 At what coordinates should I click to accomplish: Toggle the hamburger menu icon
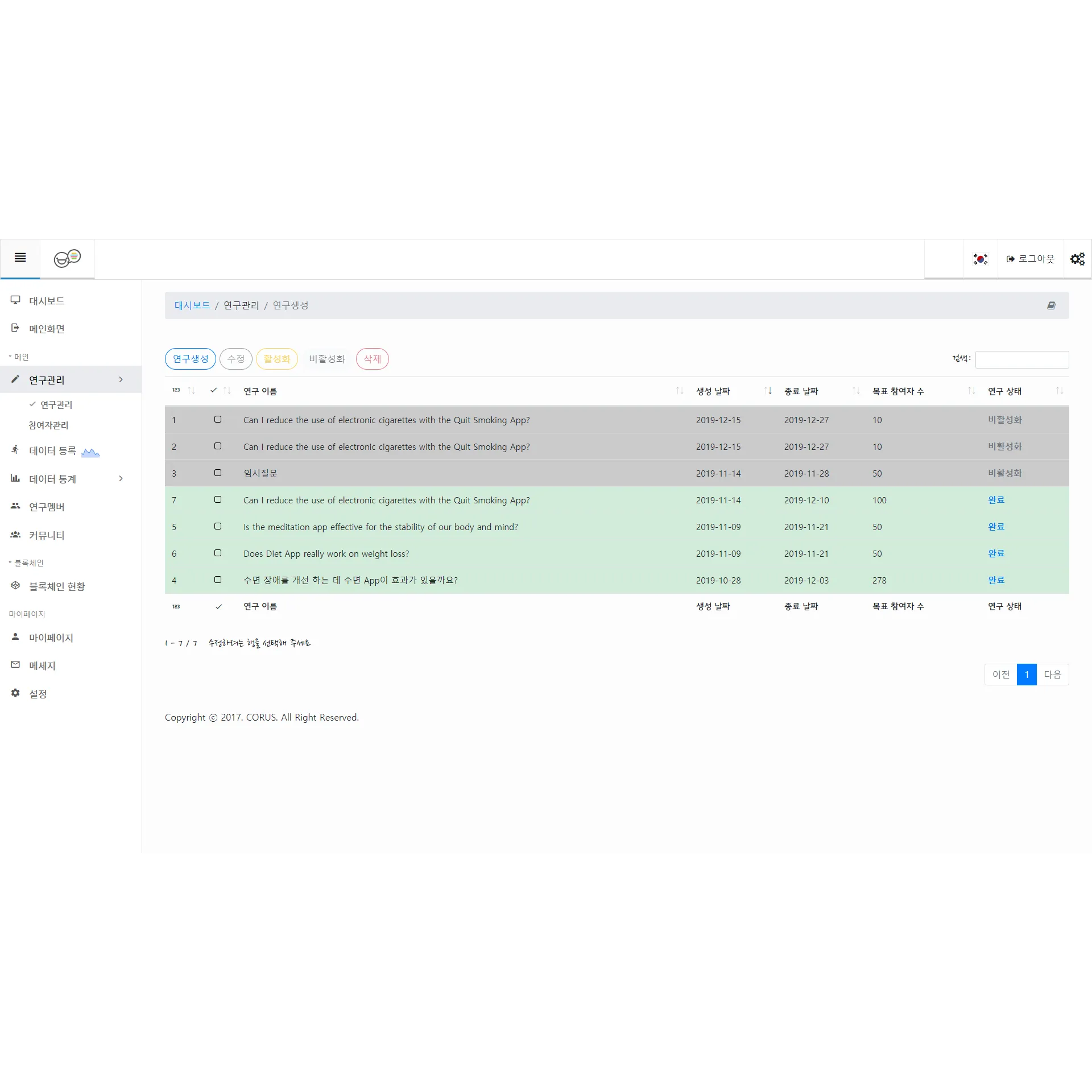(20, 258)
